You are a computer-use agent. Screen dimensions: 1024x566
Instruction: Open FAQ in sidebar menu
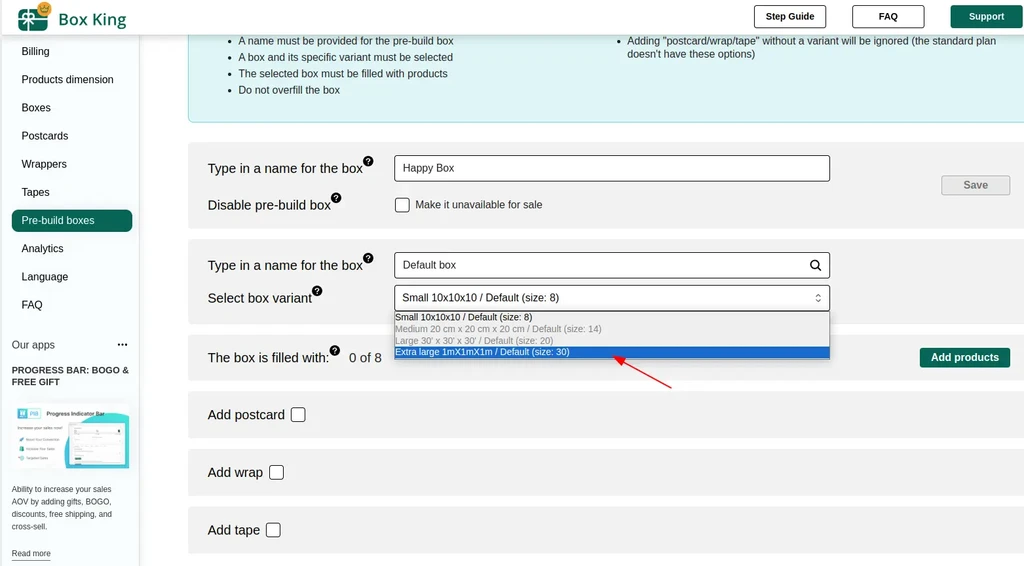pos(32,305)
